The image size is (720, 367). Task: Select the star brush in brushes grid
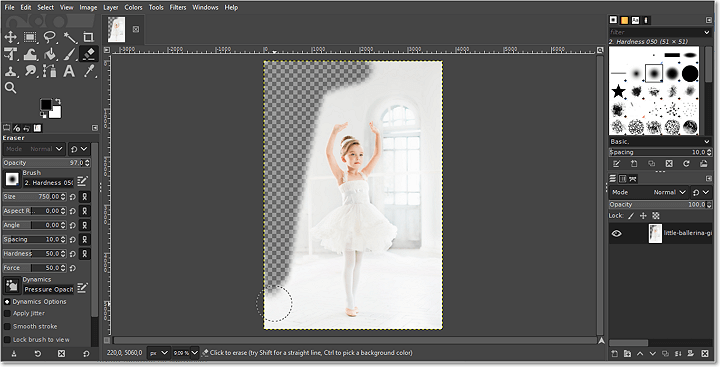pos(619,91)
